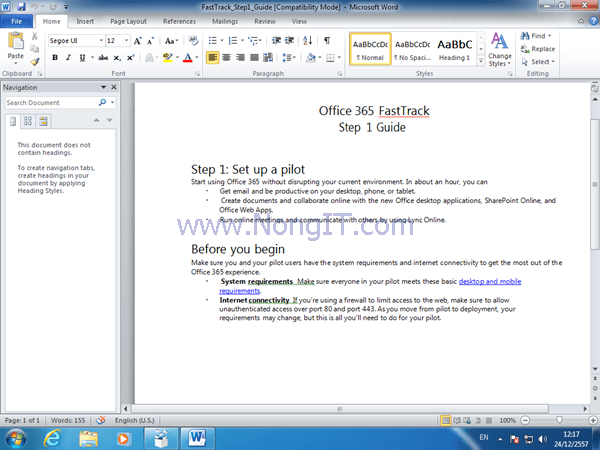Switch to the View tab
Viewport: 600px width, 450px height.
tap(299, 21)
